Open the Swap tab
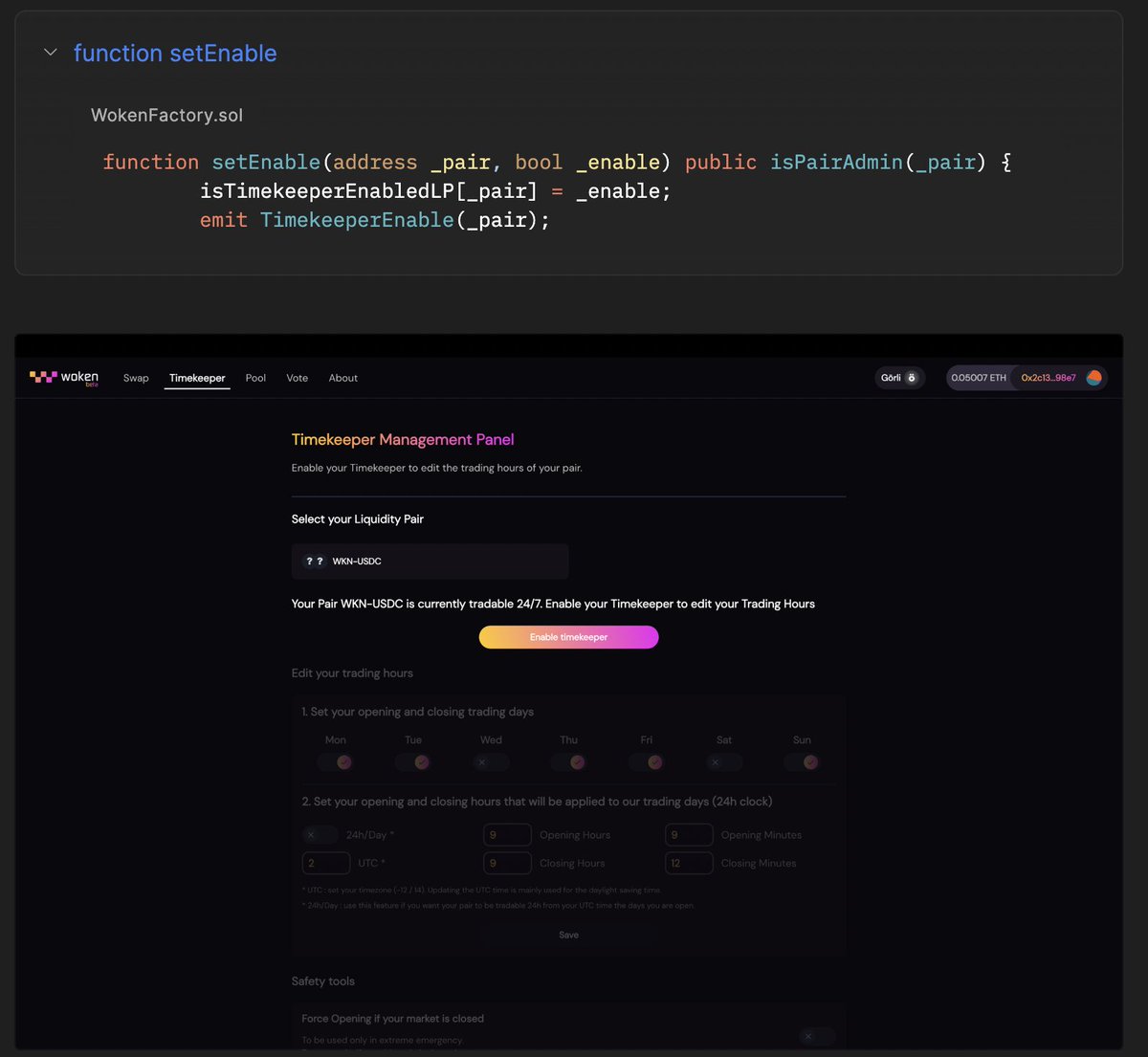The image size is (1148, 1057). click(x=136, y=378)
